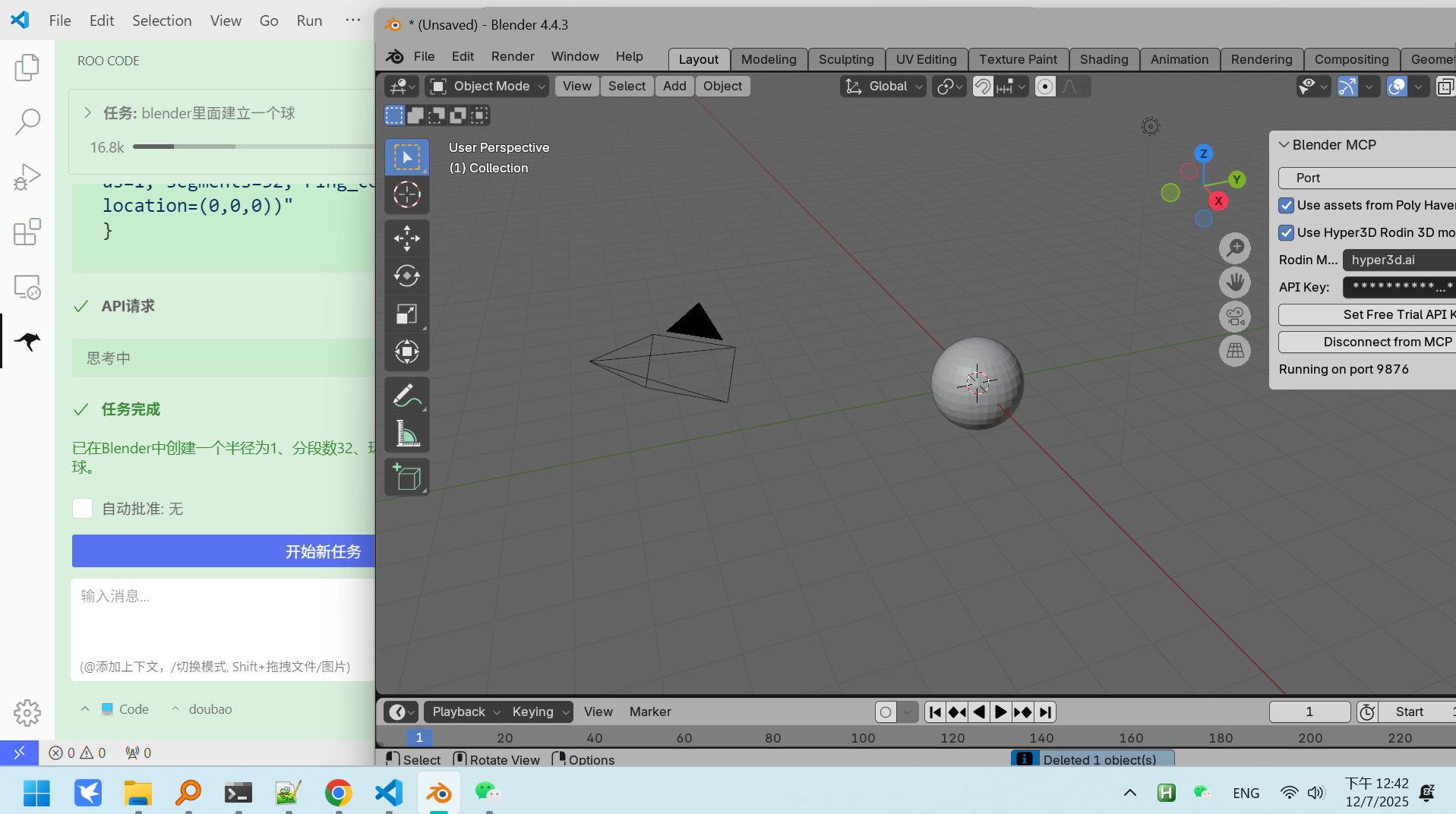Open the Roo Code kangaroo icon
The width and height of the screenshot is (1456, 814).
pyautogui.click(x=27, y=342)
